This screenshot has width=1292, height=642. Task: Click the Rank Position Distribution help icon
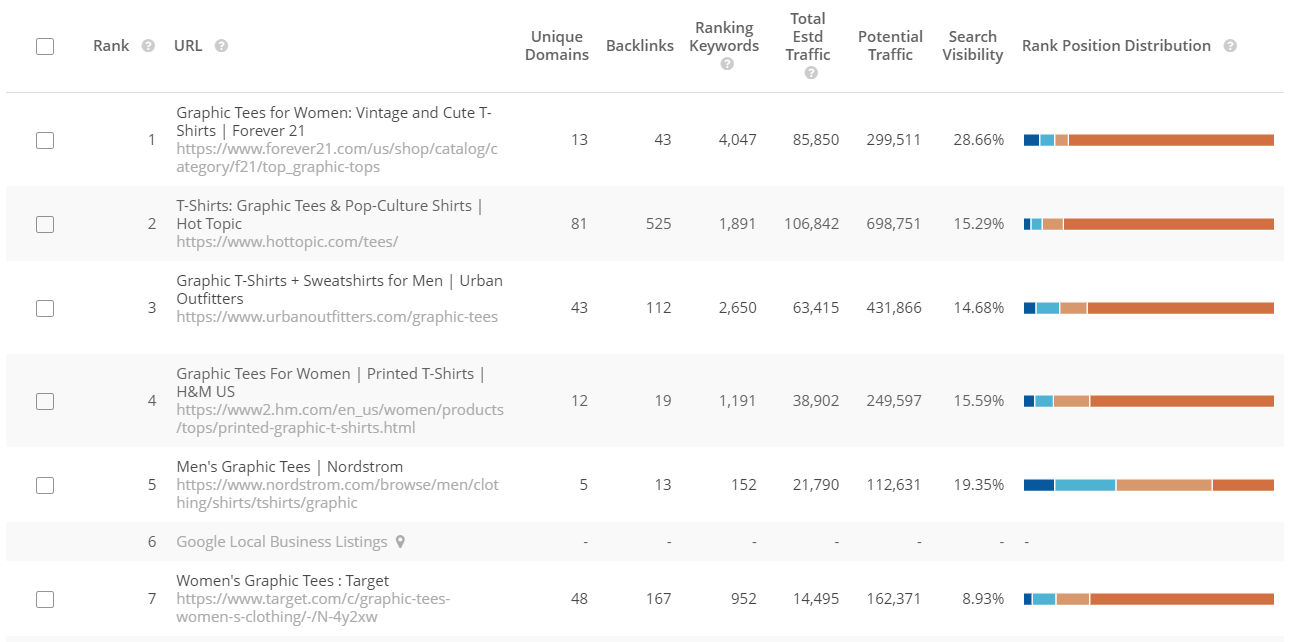click(x=1230, y=46)
